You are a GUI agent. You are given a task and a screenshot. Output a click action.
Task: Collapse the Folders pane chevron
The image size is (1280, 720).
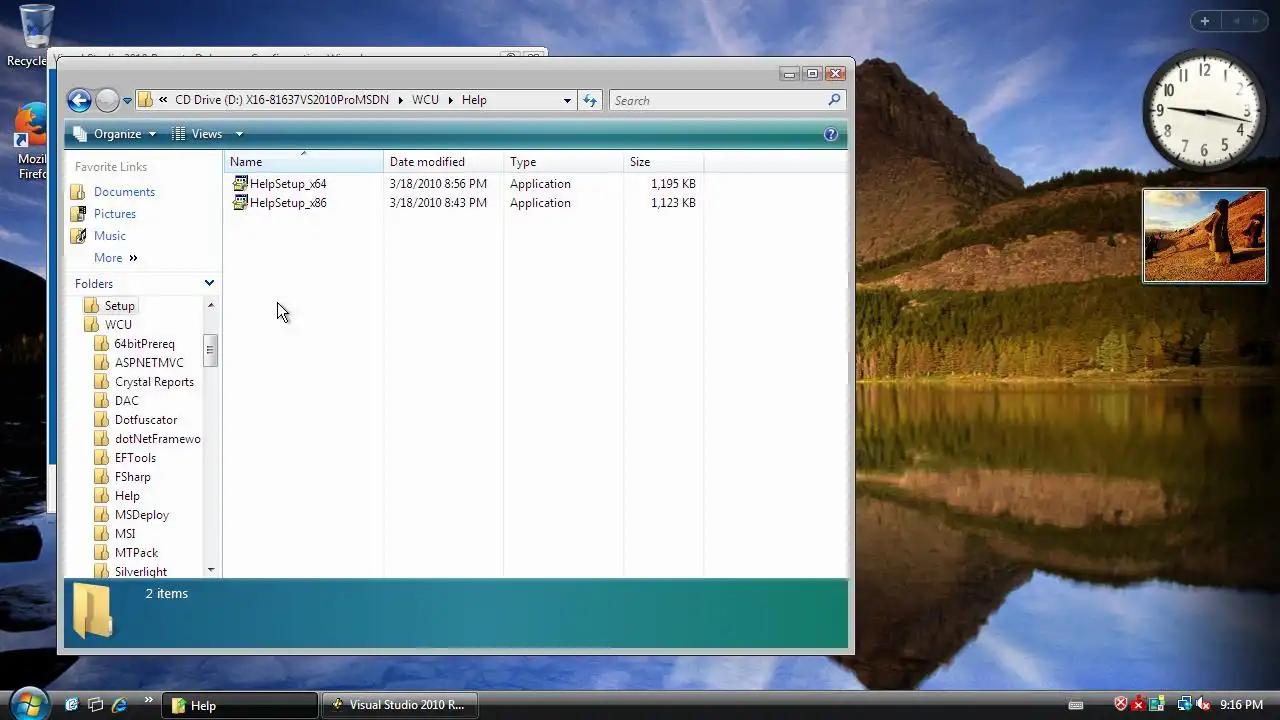(x=209, y=284)
